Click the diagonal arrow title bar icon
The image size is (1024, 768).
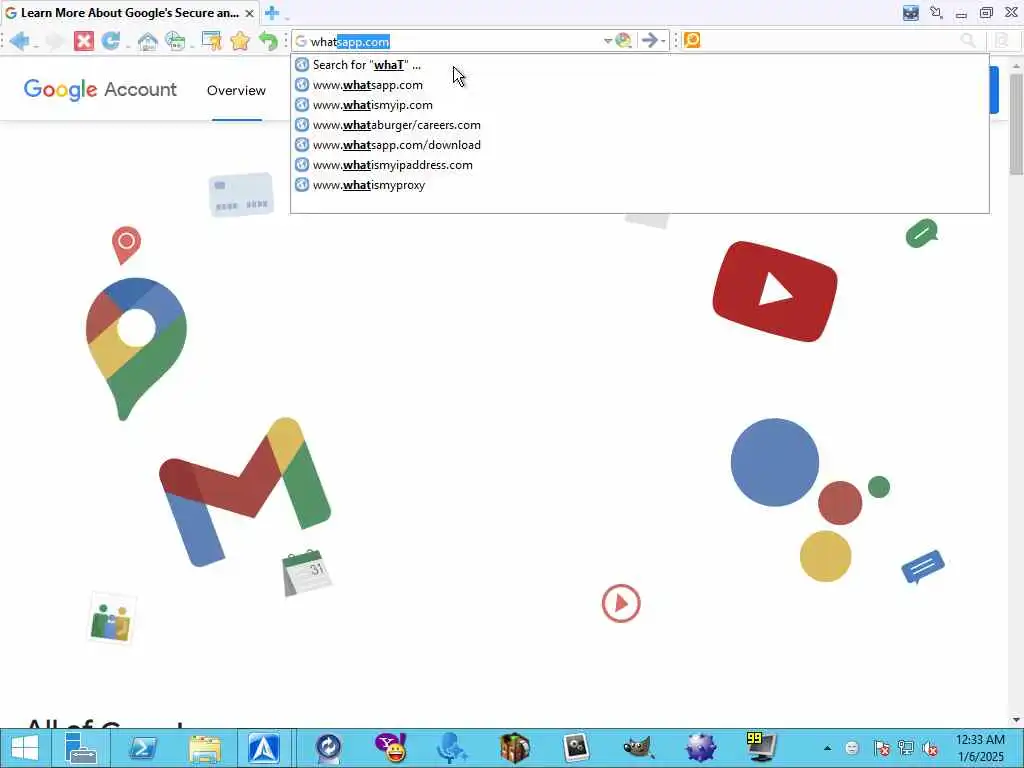936,12
